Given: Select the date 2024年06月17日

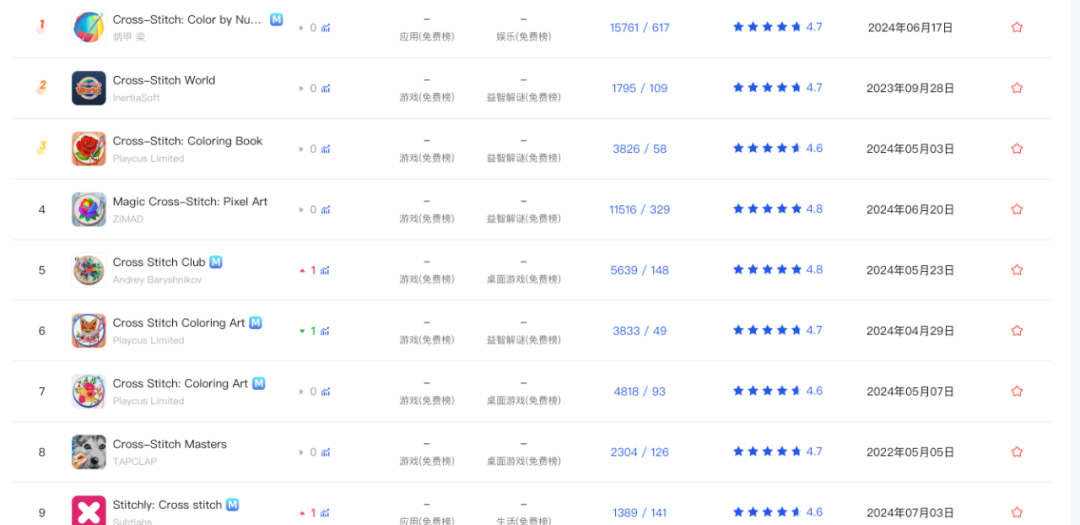Looking at the screenshot, I should pyautogui.click(x=910, y=28).
